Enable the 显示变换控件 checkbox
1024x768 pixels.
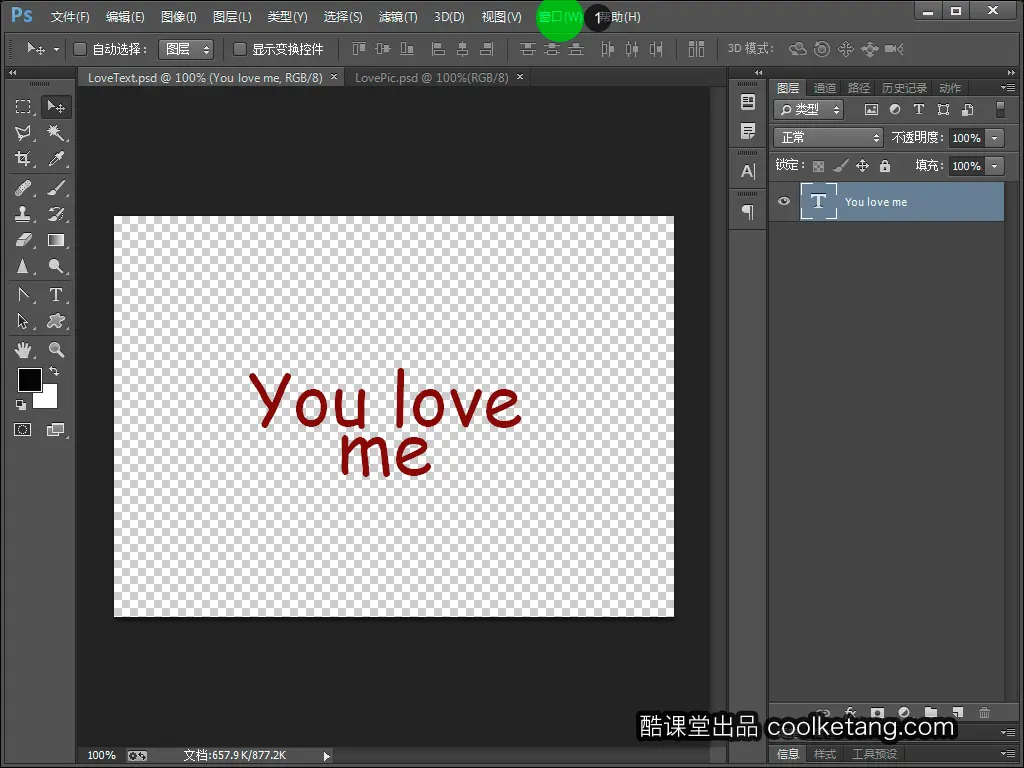tap(240, 49)
